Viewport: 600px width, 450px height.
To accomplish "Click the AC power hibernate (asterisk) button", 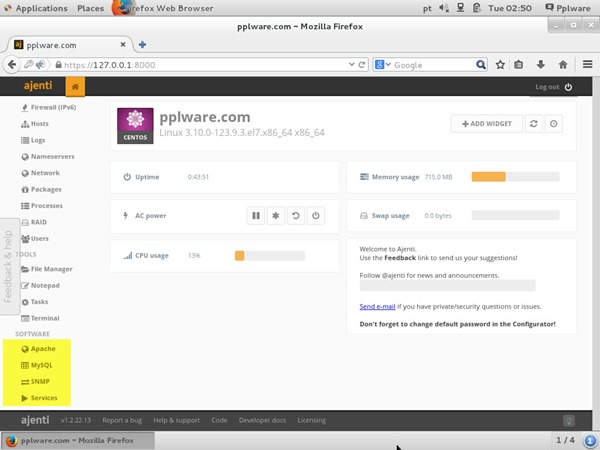I will 276,215.
